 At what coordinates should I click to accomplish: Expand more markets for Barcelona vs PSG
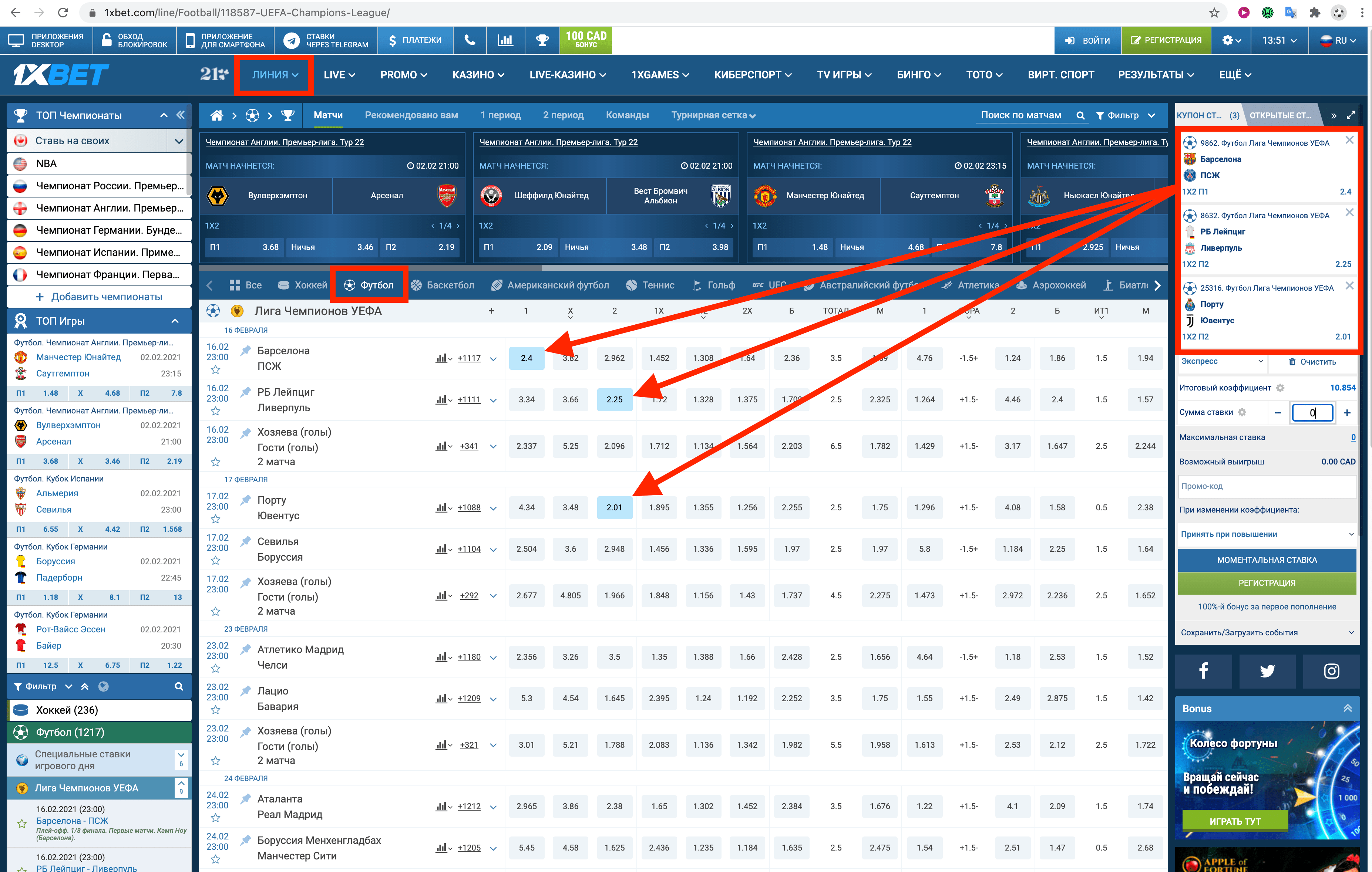tap(494, 359)
